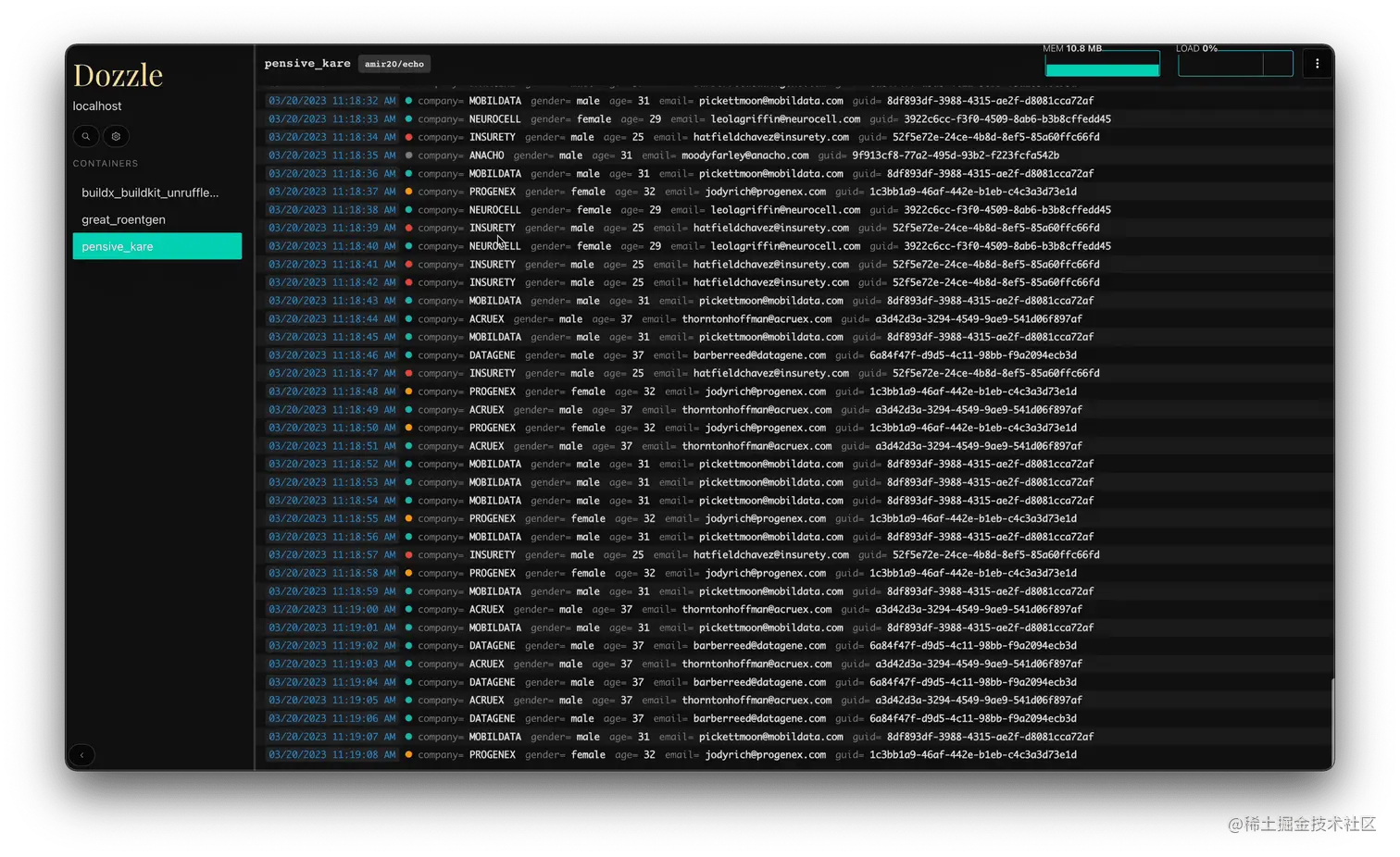Click the 11:18:40 AM timestamp
1400x857 pixels.
331,246
